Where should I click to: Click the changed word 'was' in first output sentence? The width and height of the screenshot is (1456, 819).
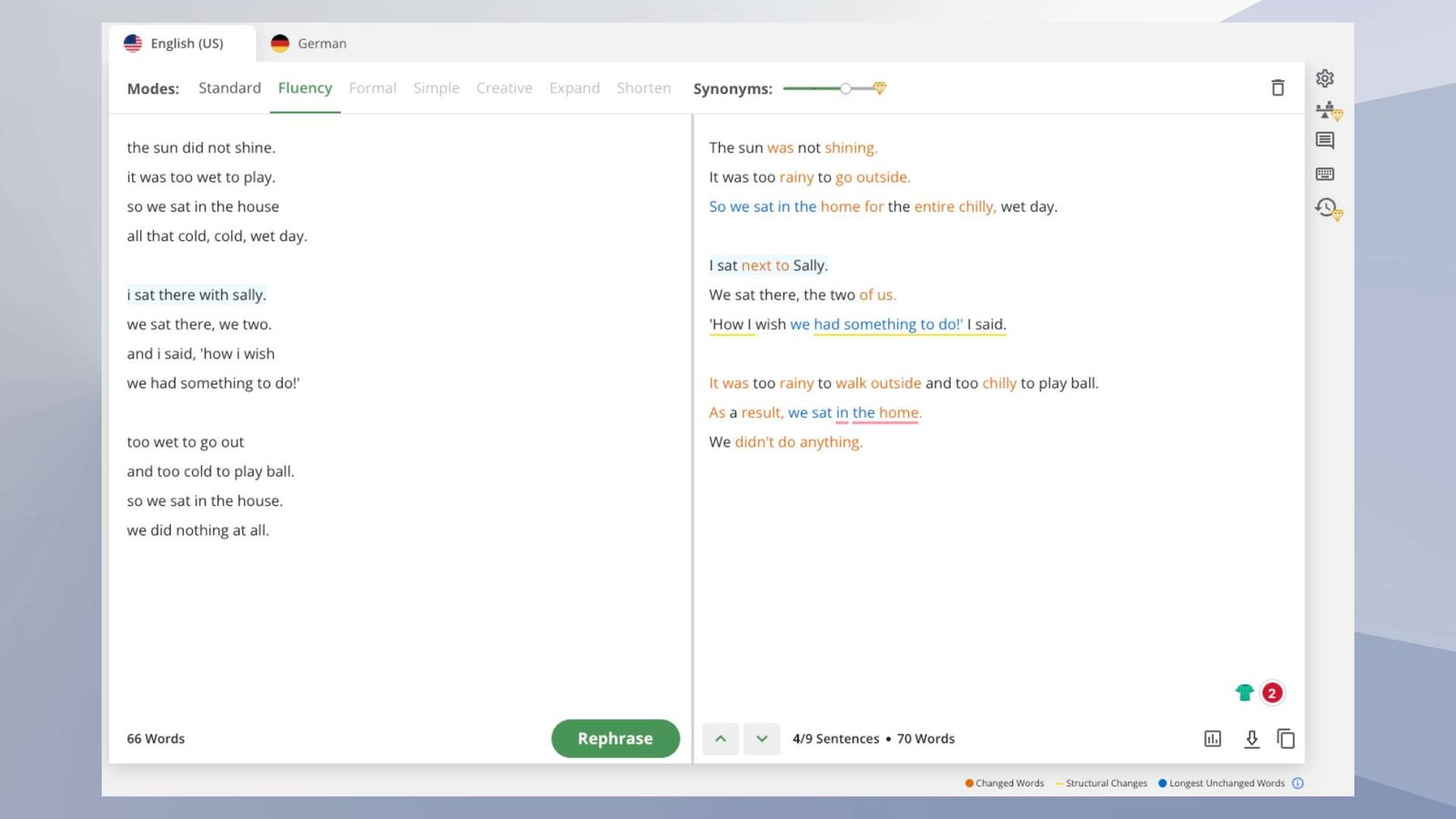[780, 147]
